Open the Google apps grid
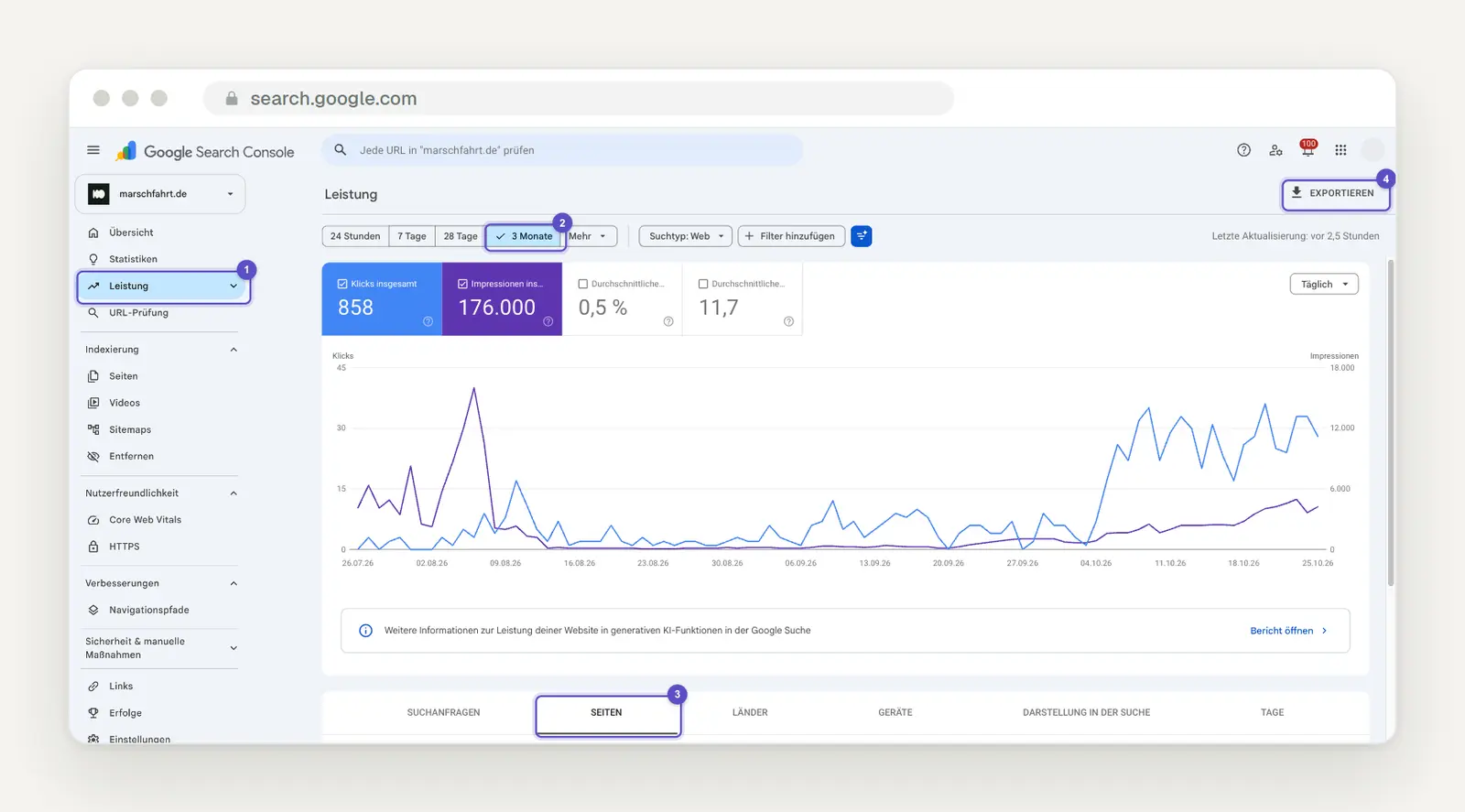This screenshot has height=812, width=1465. [x=1340, y=150]
